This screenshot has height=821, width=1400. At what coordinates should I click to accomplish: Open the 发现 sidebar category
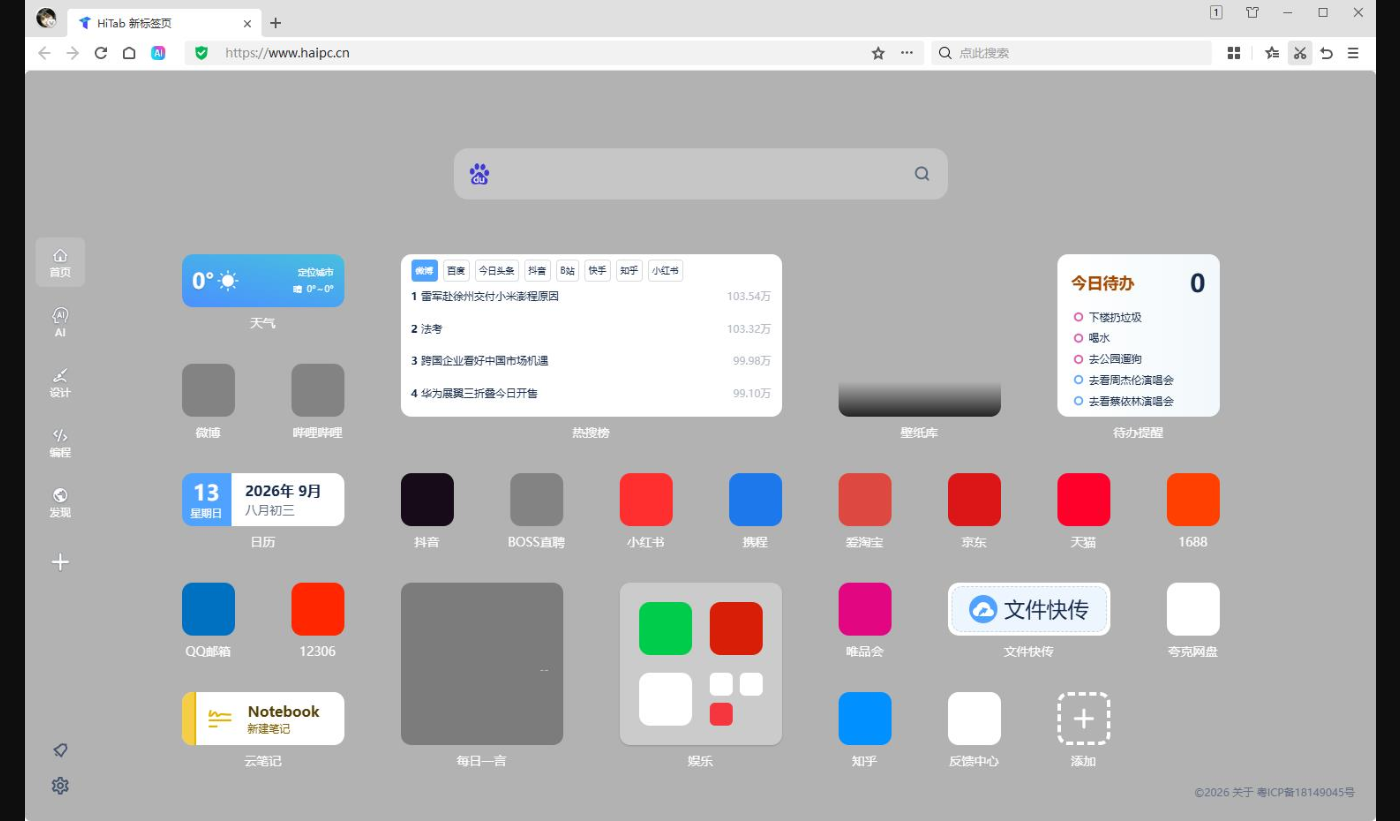point(60,502)
